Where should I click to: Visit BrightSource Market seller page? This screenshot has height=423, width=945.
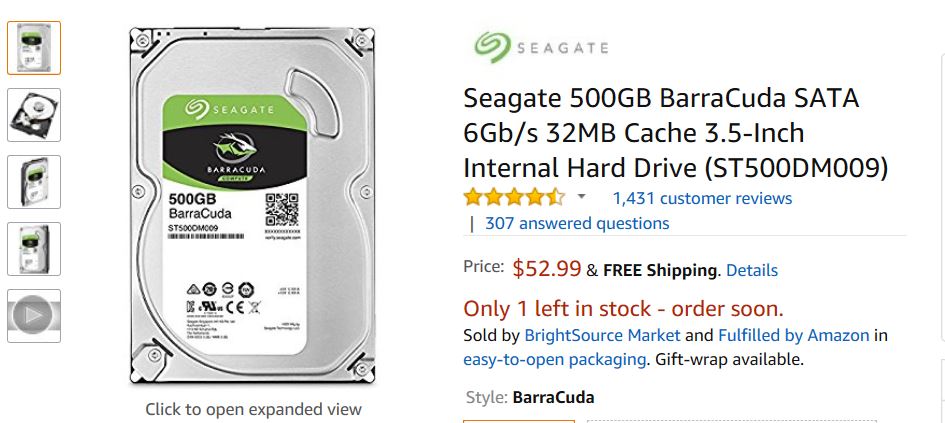(602, 335)
